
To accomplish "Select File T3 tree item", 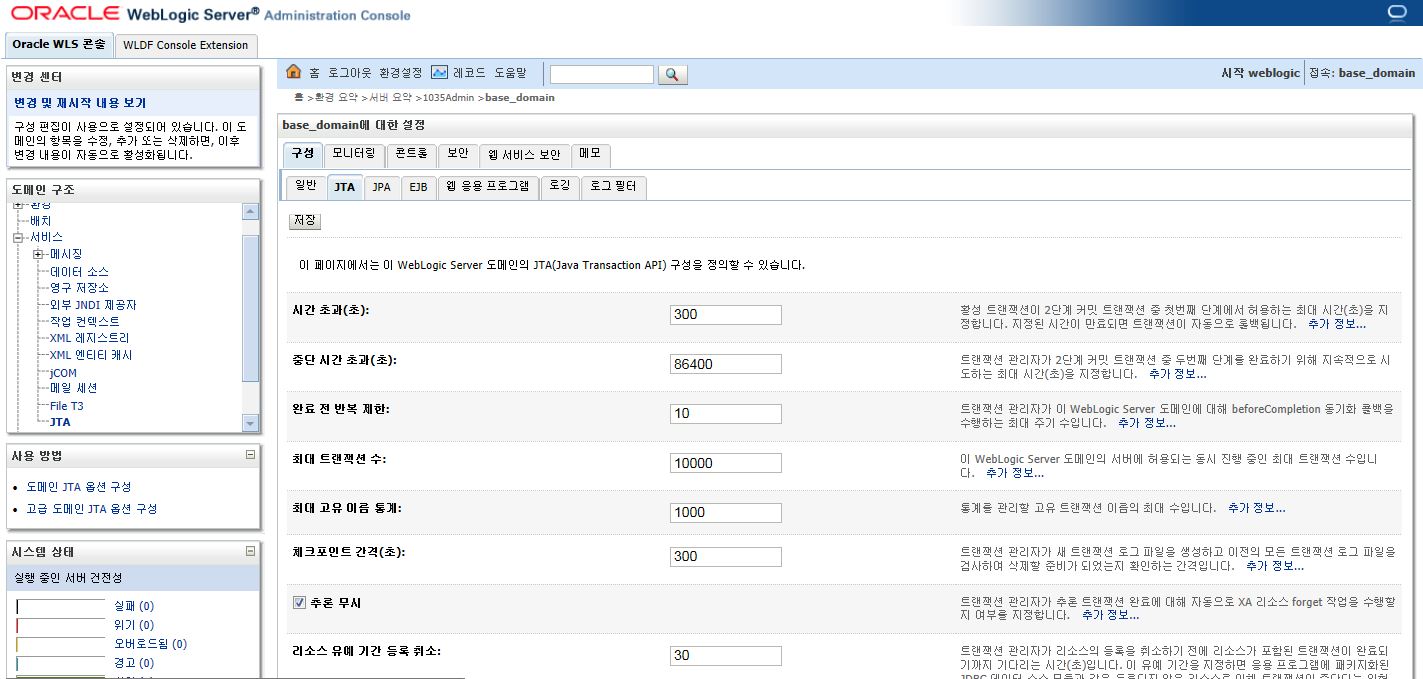I will click(x=67, y=406).
